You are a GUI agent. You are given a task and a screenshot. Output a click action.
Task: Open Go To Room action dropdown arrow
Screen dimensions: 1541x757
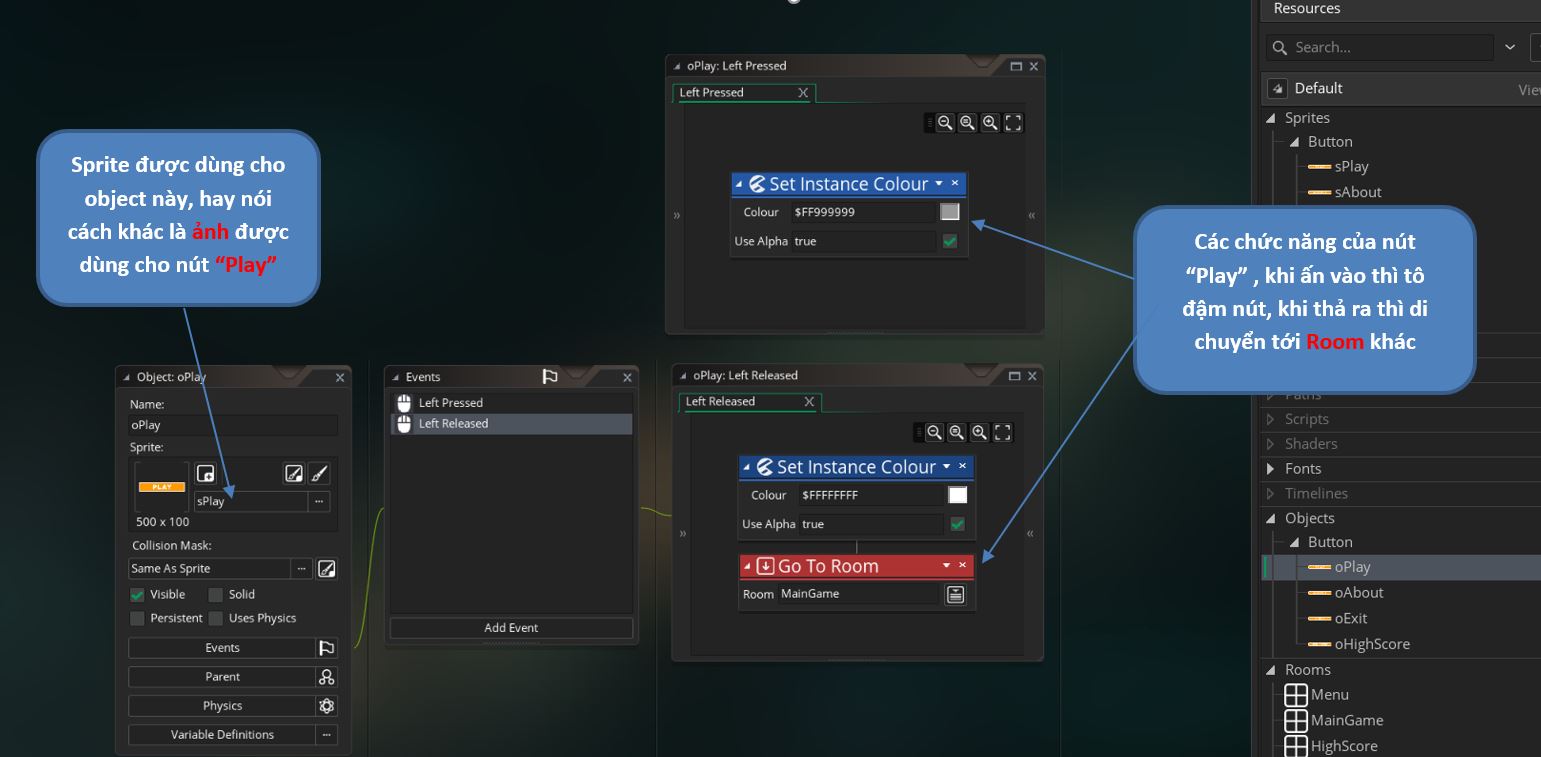point(946,566)
